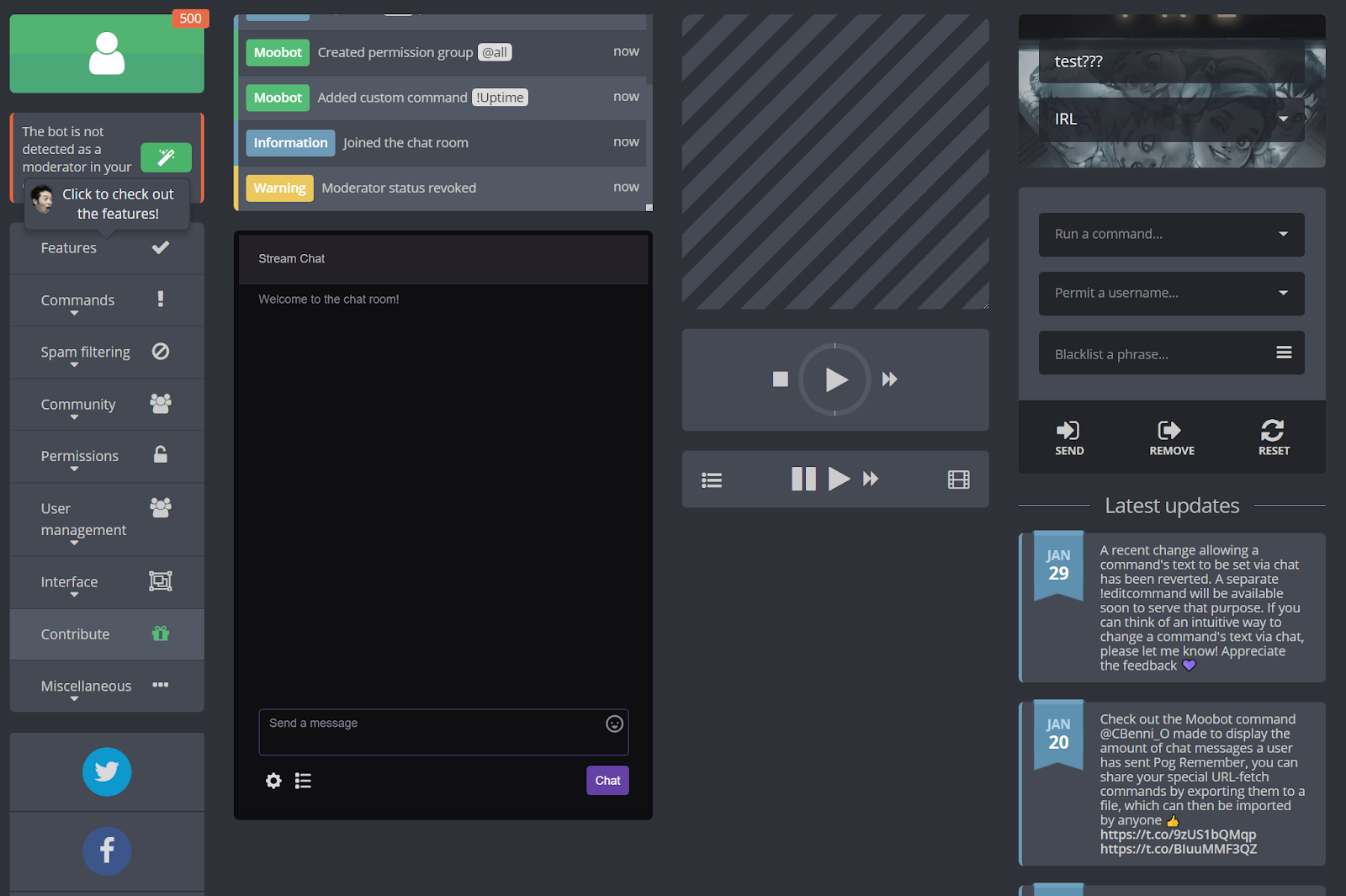Click the 500 badge on the profile tile
1346x896 pixels.
click(x=190, y=19)
